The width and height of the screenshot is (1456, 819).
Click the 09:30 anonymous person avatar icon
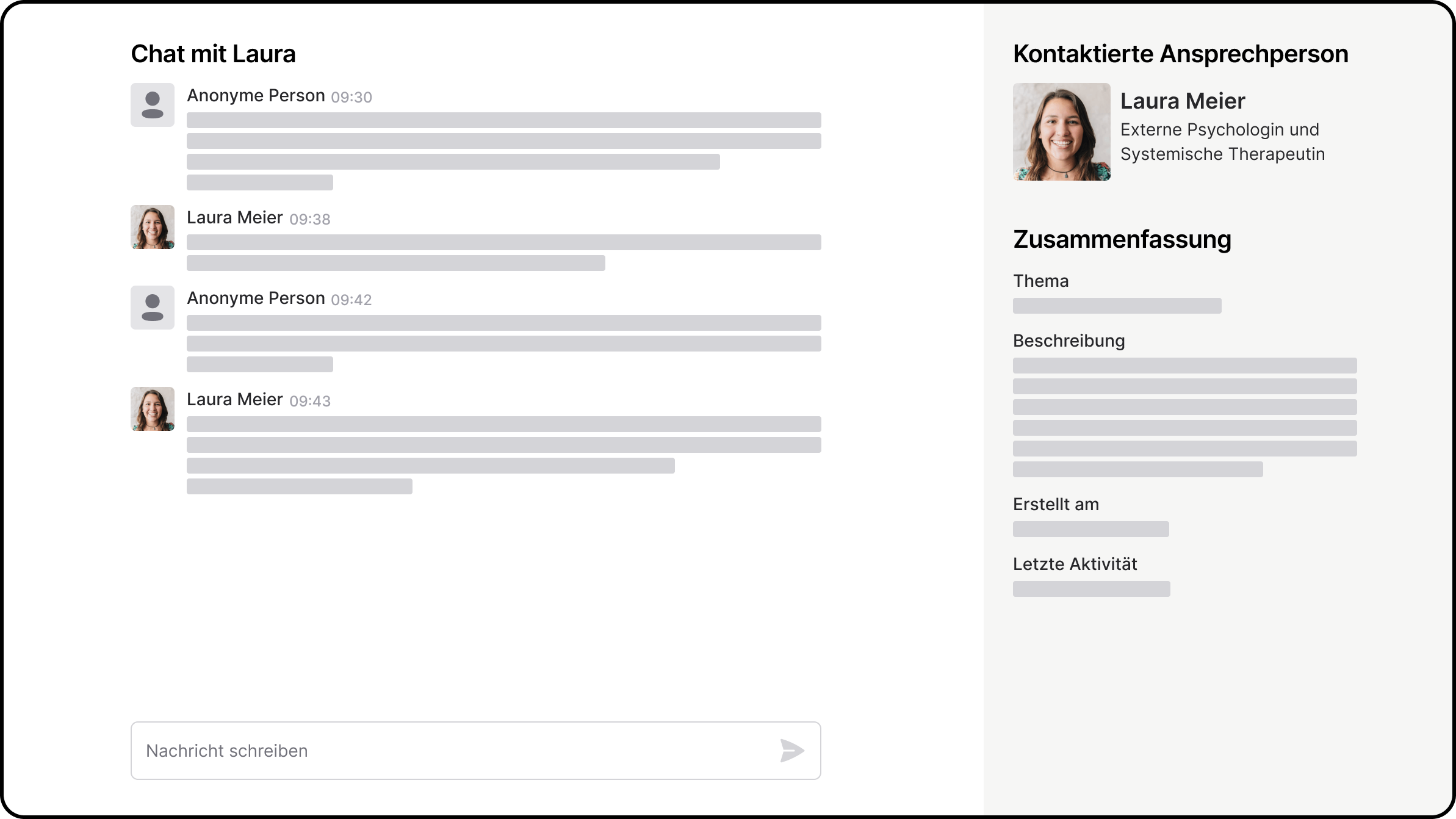coord(153,105)
